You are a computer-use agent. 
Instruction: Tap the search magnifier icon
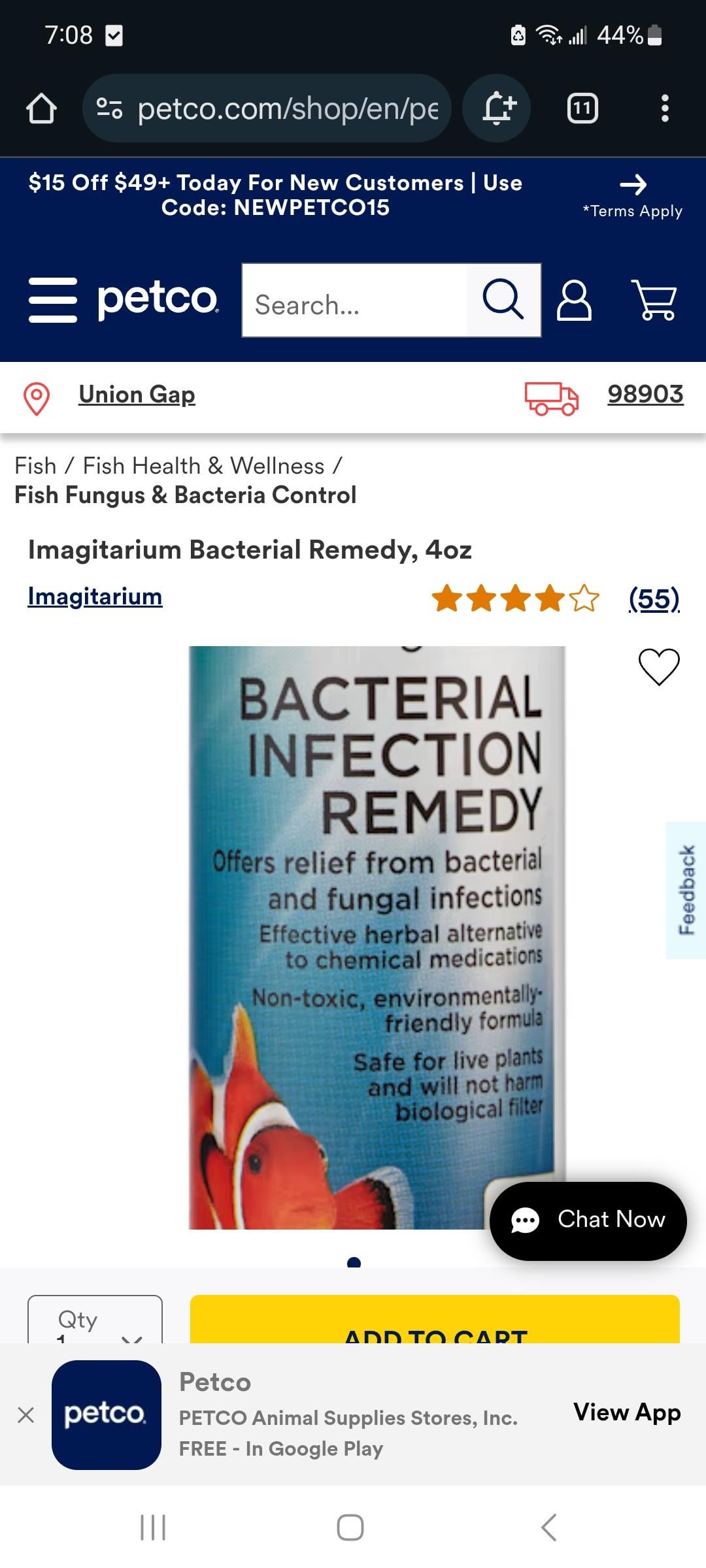pos(503,300)
